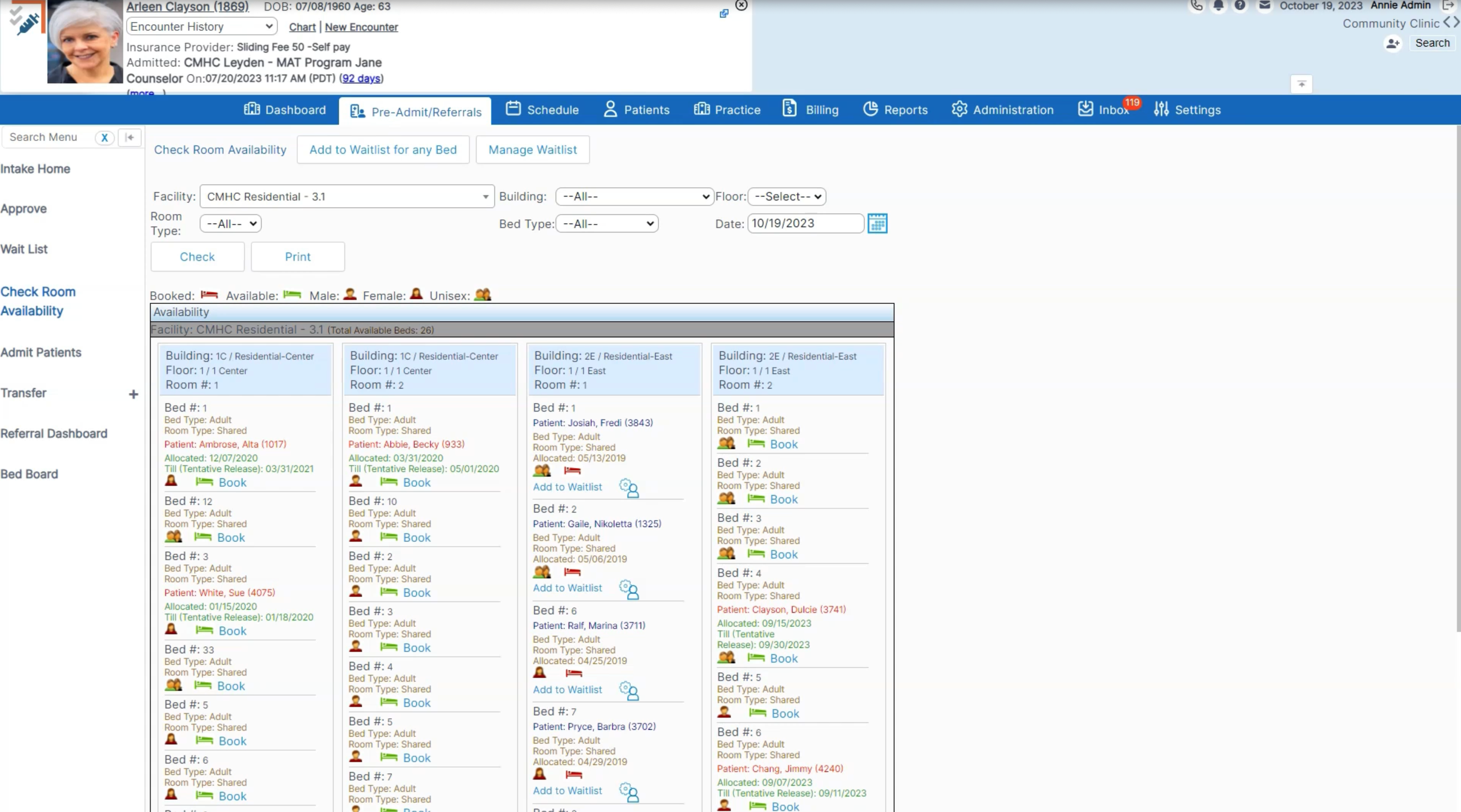Open the New Encounter link
This screenshot has height=812, width=1461.
click(x=361, y=27)
